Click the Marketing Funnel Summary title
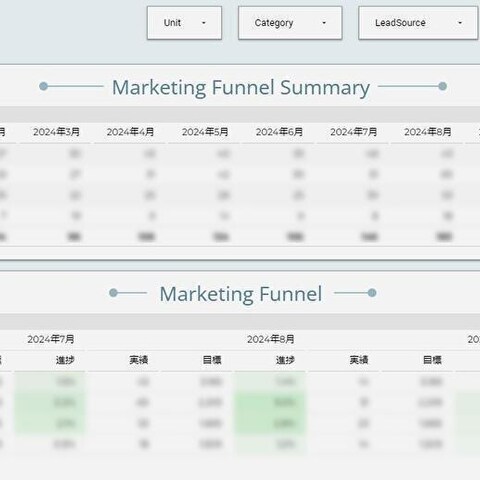The image size is (480, 480). pyautogui.click(x=241, y=88)
